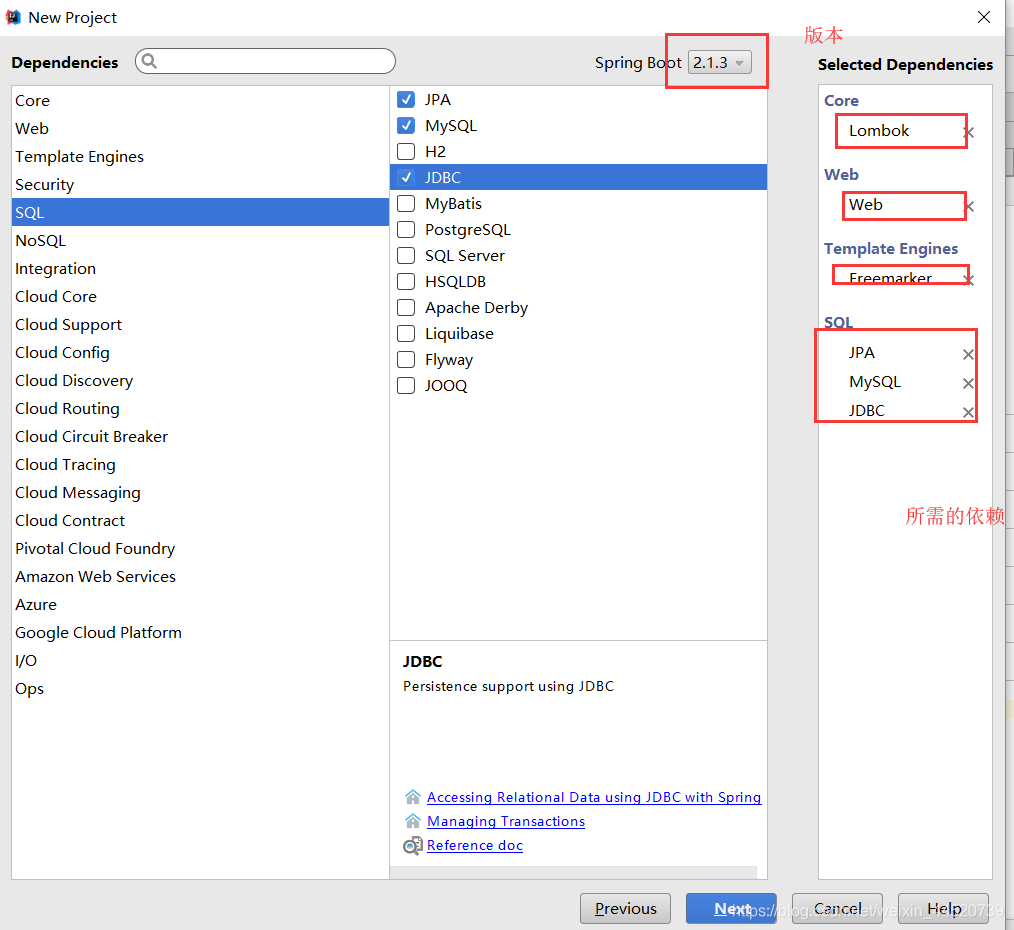This screenshot has width=1014, height=930.
Task: Select the Apache Derby checkbox
Action: [406, 307]
